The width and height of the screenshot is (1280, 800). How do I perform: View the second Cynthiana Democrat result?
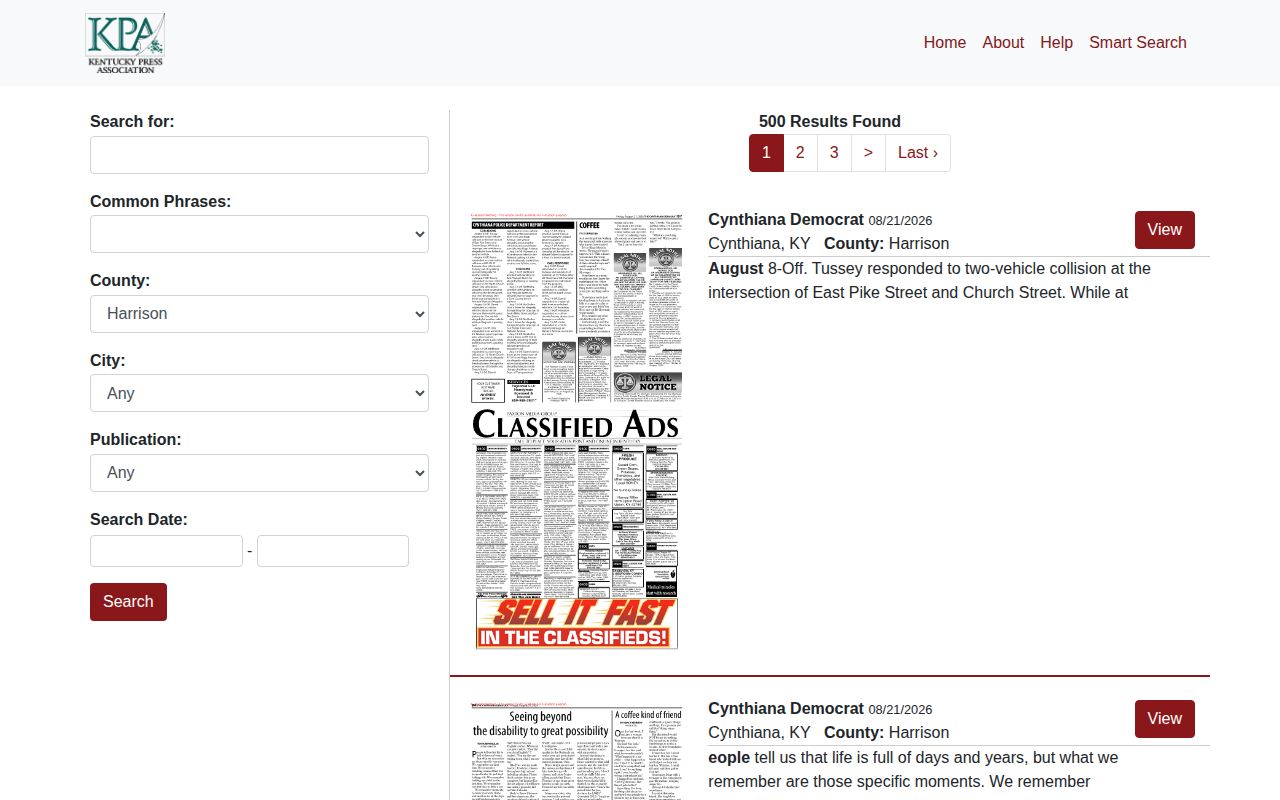[1165, 719]
